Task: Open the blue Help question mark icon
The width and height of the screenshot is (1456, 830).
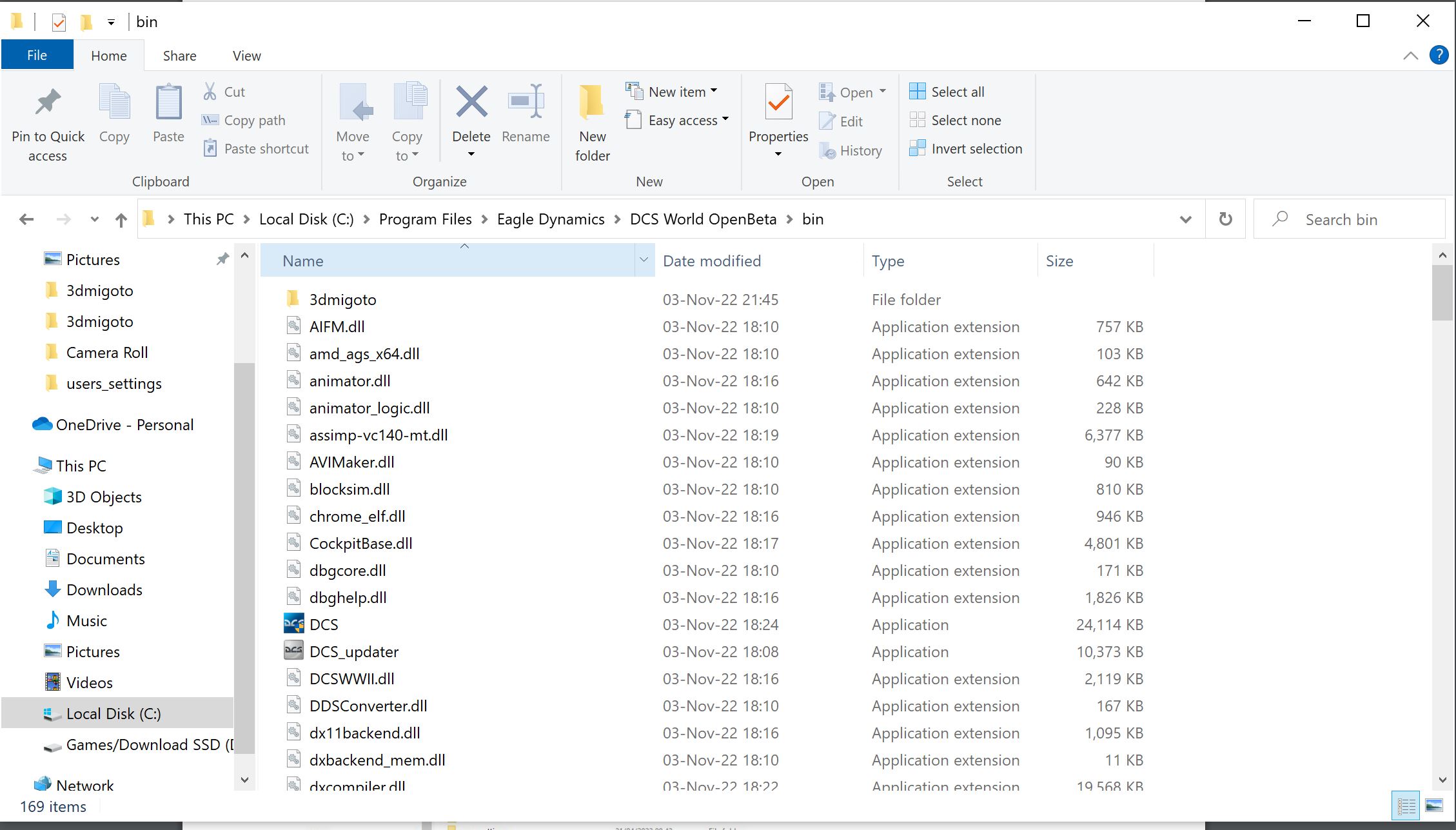Action: (x=1439, y=55)
